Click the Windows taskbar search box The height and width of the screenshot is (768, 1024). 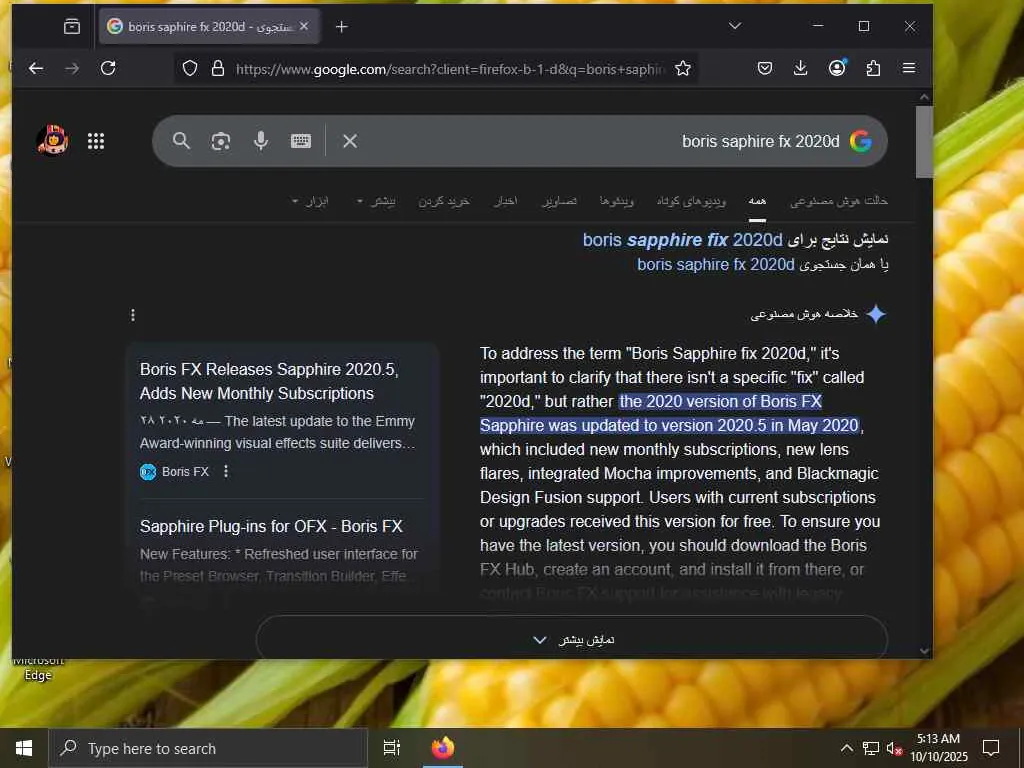tap(208, 748)
